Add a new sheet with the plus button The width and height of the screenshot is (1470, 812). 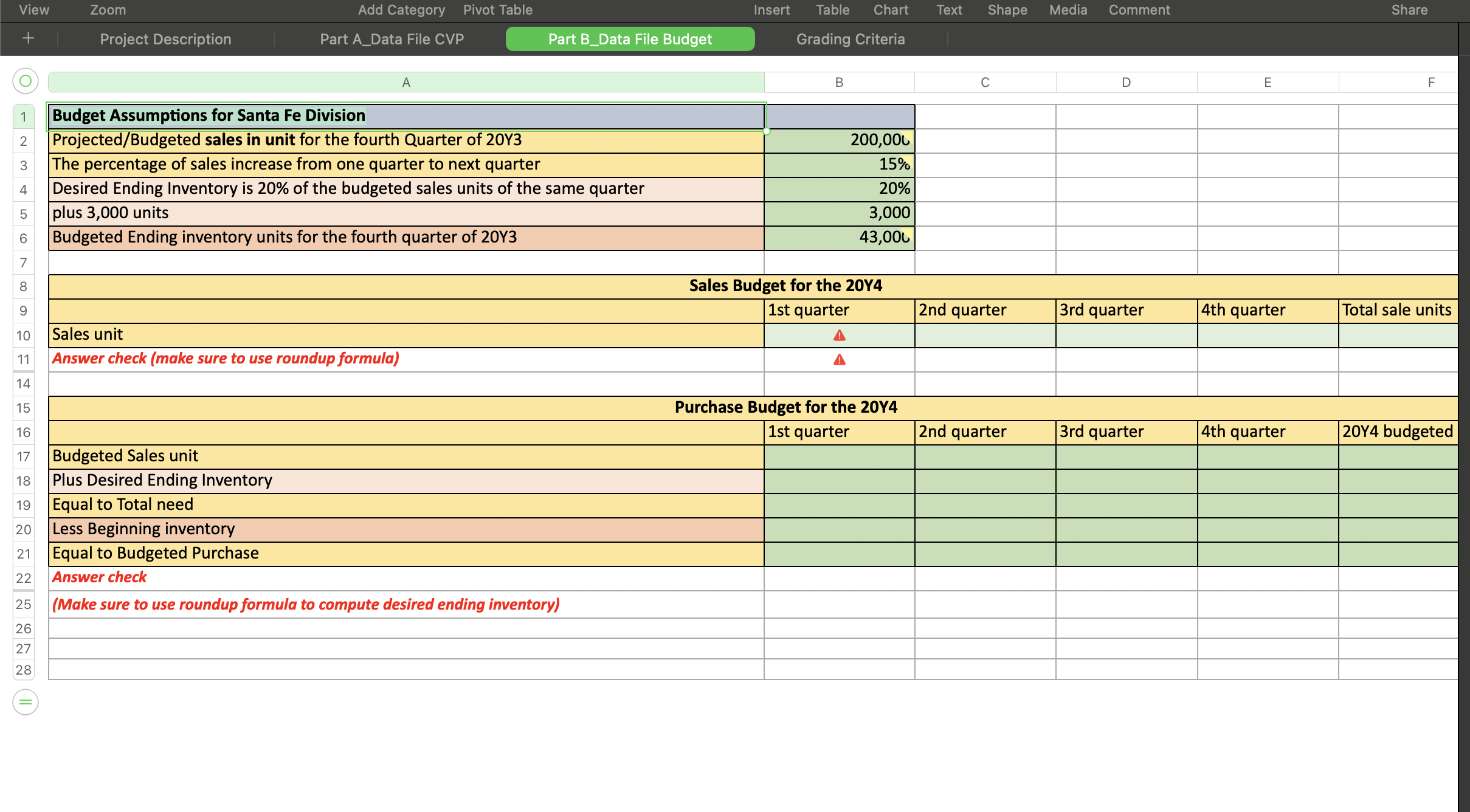[28, 38]
